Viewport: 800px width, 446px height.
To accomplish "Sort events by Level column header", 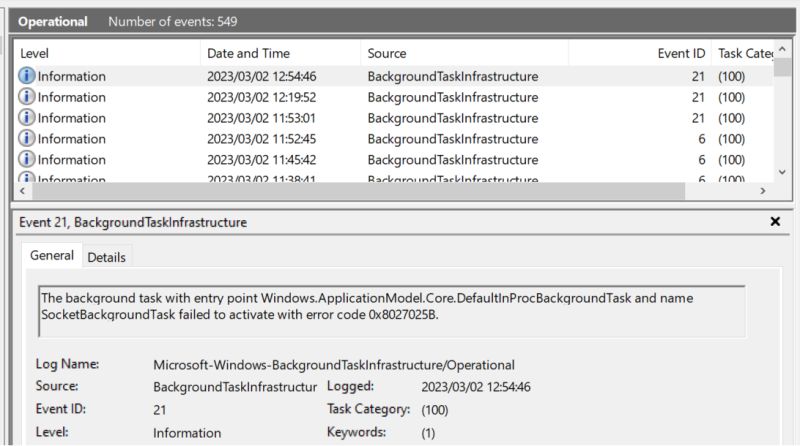I will [x=107, y=53].
